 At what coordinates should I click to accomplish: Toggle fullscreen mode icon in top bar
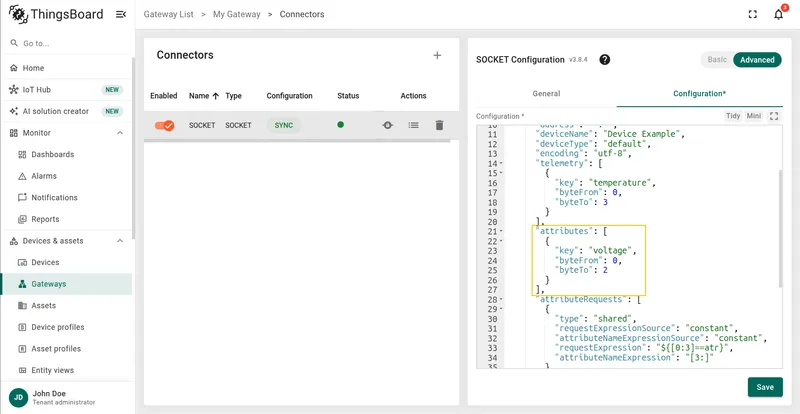point(753,14)
